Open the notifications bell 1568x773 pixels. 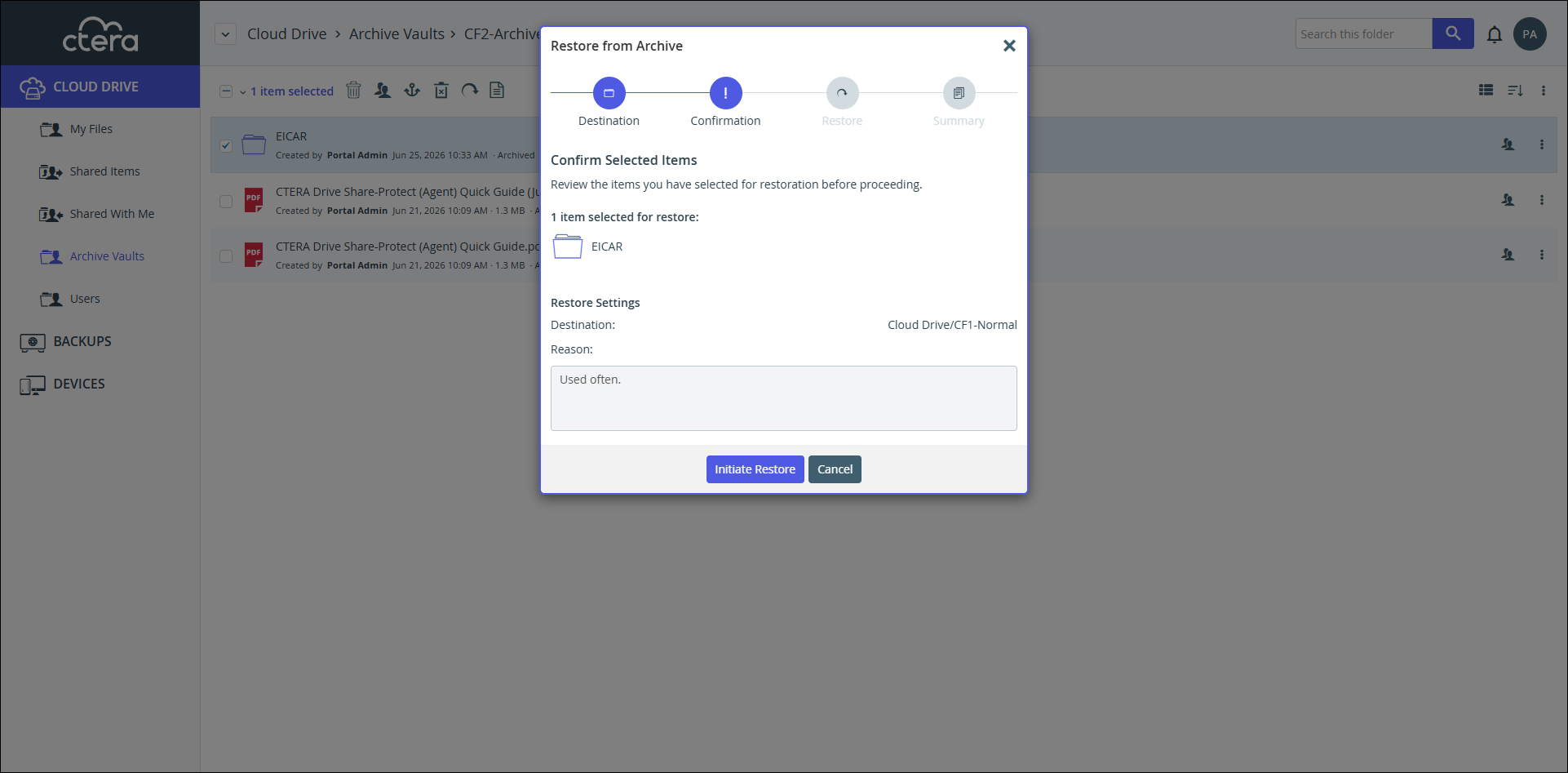pyautogui.click(x=1494, y=34)
